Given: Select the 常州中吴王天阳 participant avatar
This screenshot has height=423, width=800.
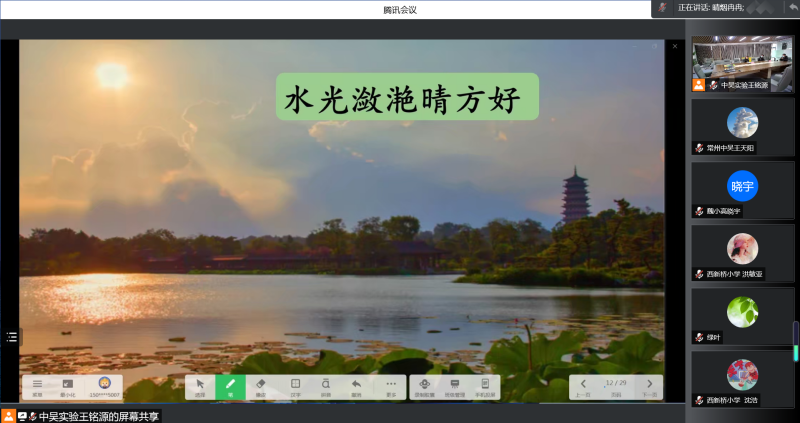Looking at the screenshot, I should (x=742, y=122).
